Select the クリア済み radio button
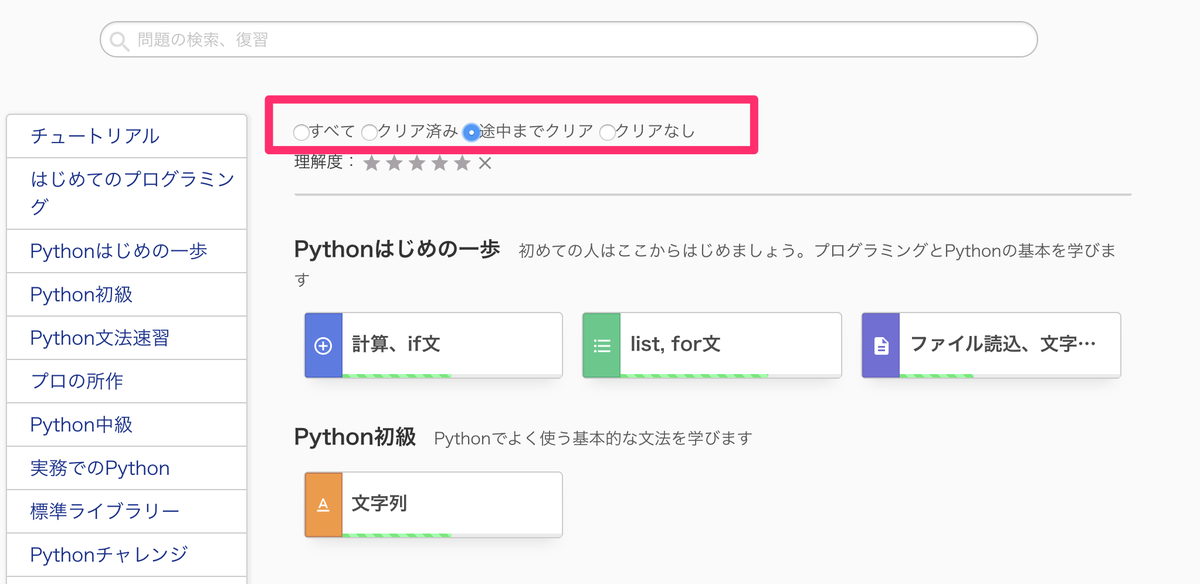 pyautogui.click(x=369, y=132)
